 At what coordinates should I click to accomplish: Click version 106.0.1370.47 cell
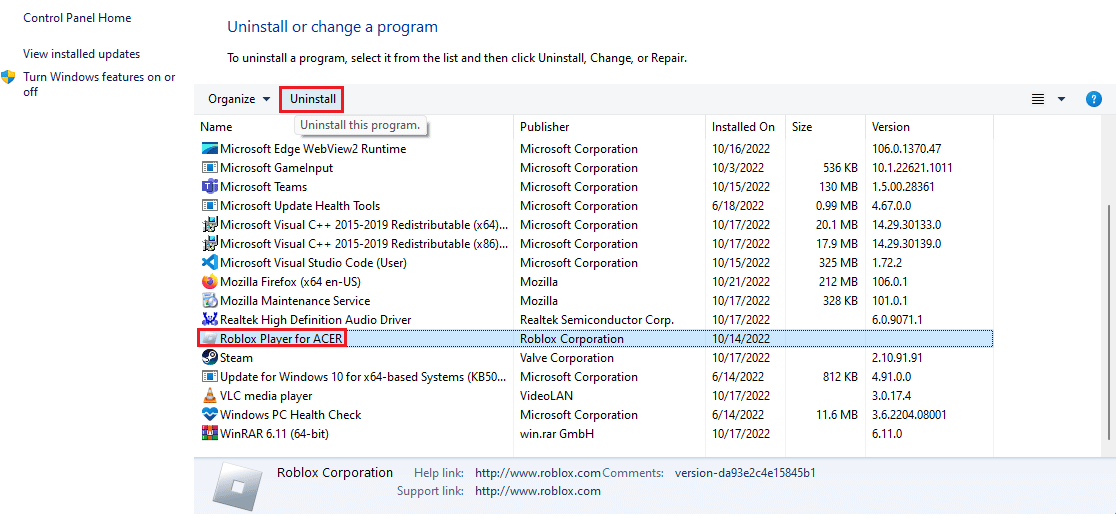click(907, 149)
